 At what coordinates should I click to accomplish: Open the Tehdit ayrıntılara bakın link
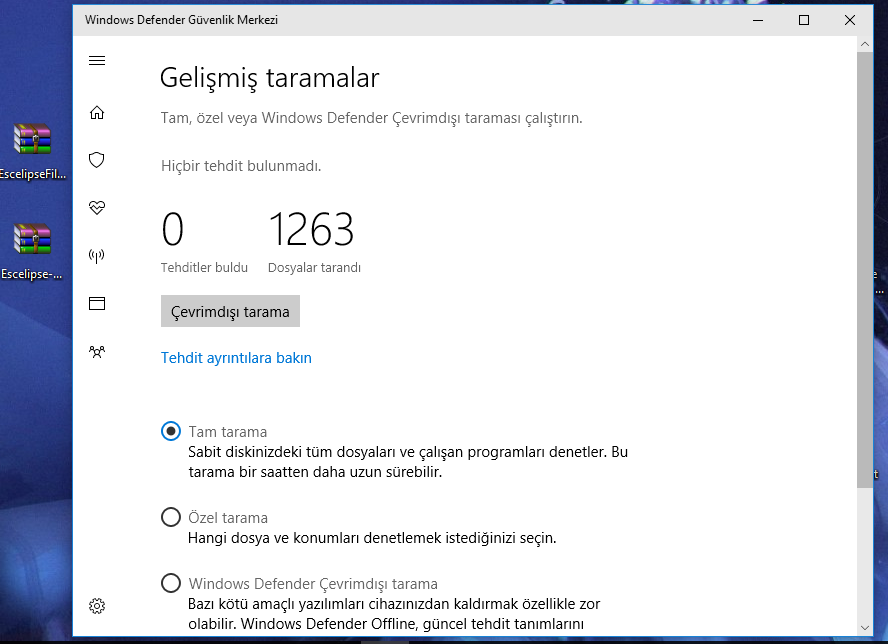(236, 358)
